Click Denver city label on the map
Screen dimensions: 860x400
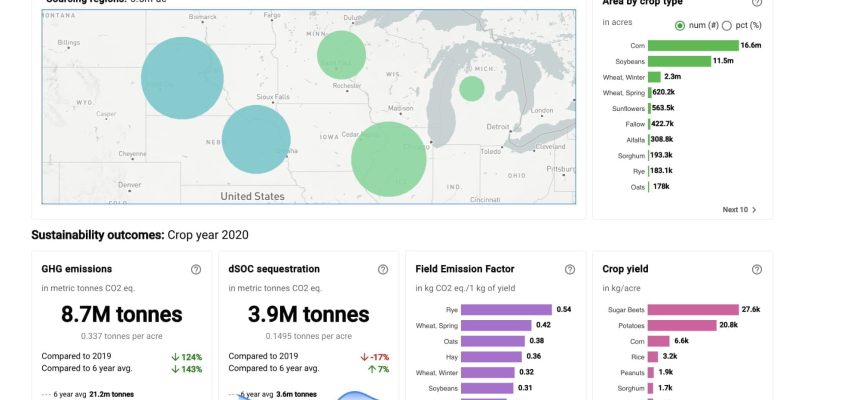129,185
